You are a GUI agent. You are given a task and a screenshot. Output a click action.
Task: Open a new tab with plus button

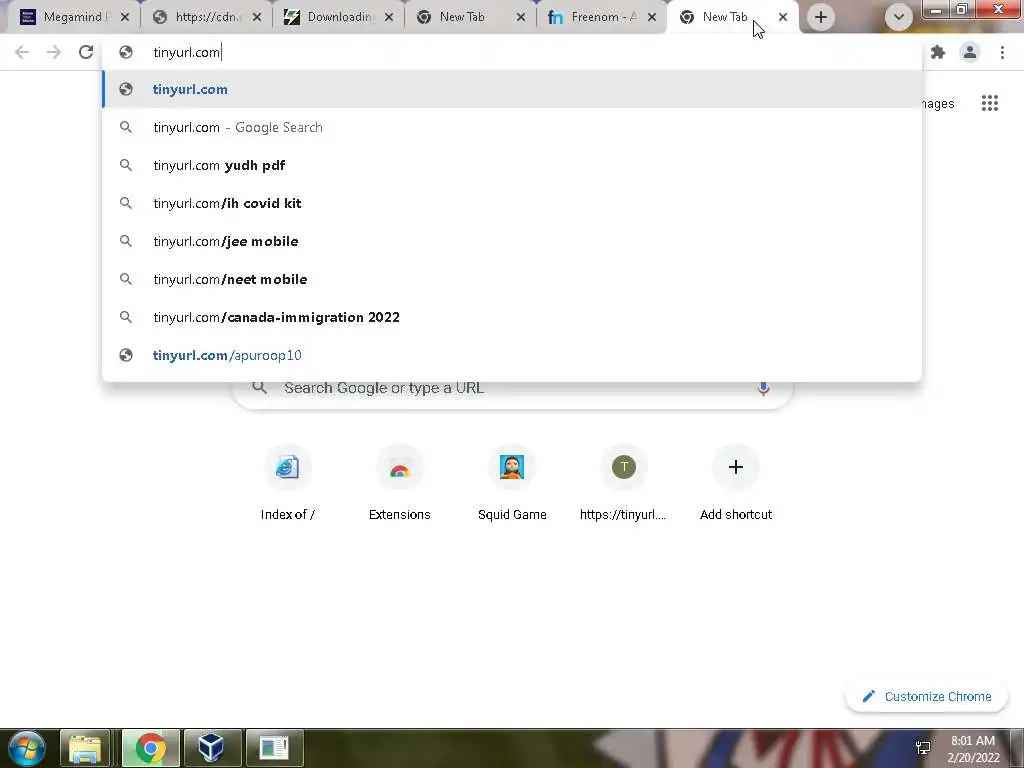click(821, 17)
